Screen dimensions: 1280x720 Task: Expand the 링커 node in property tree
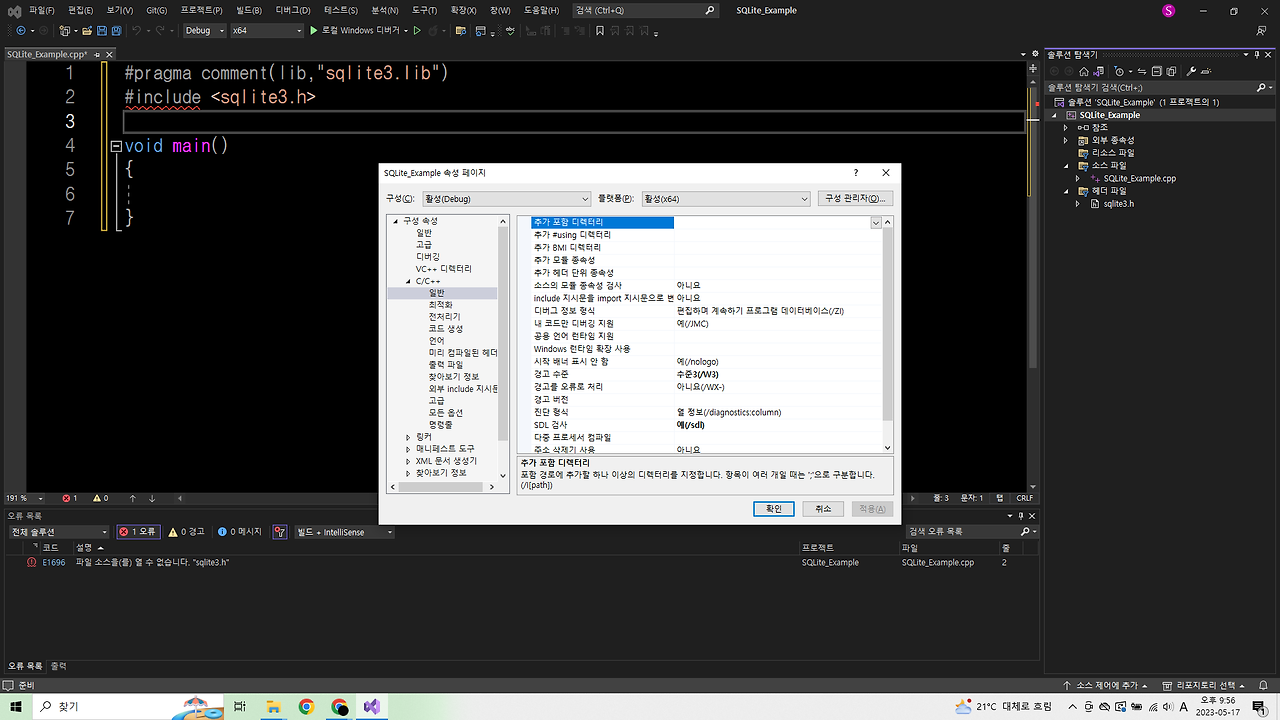coord(408,437)
